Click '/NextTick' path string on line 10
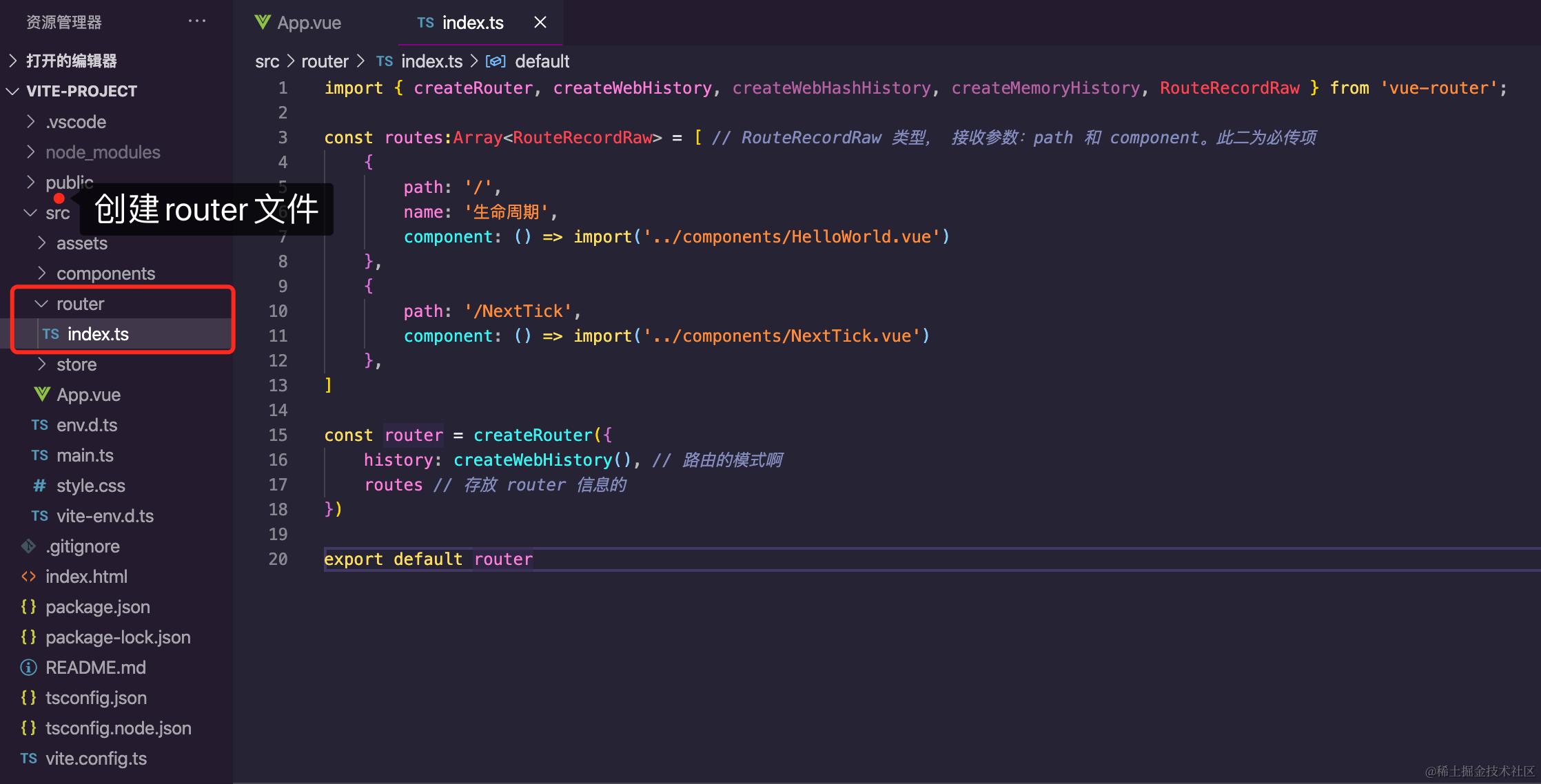 (x=518, y=311)
